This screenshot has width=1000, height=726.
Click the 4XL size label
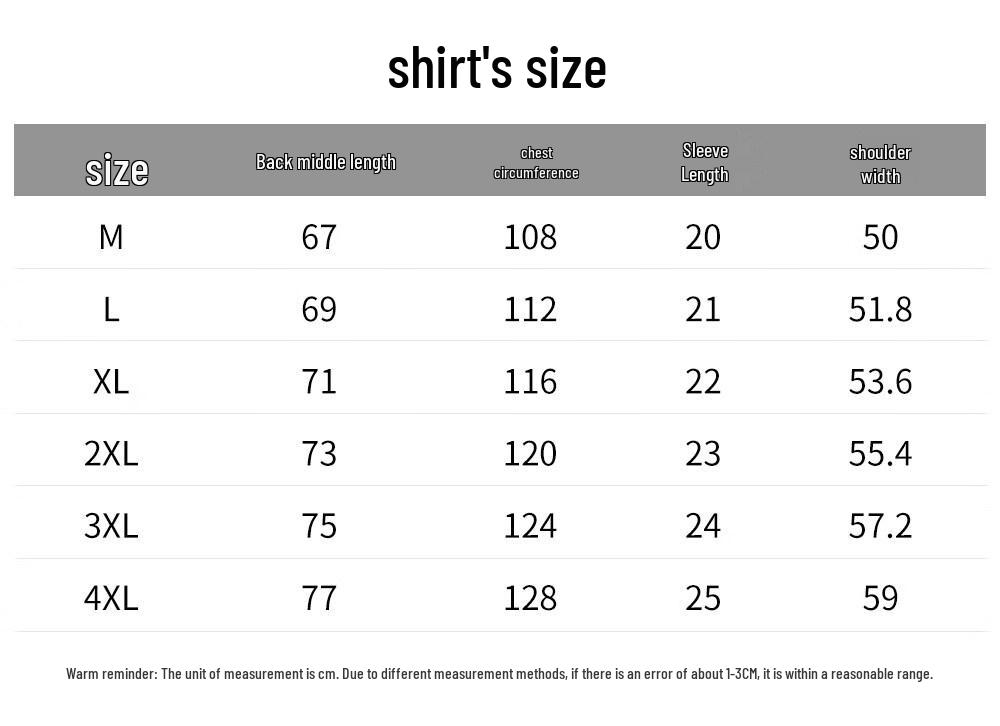pos(111,598)
